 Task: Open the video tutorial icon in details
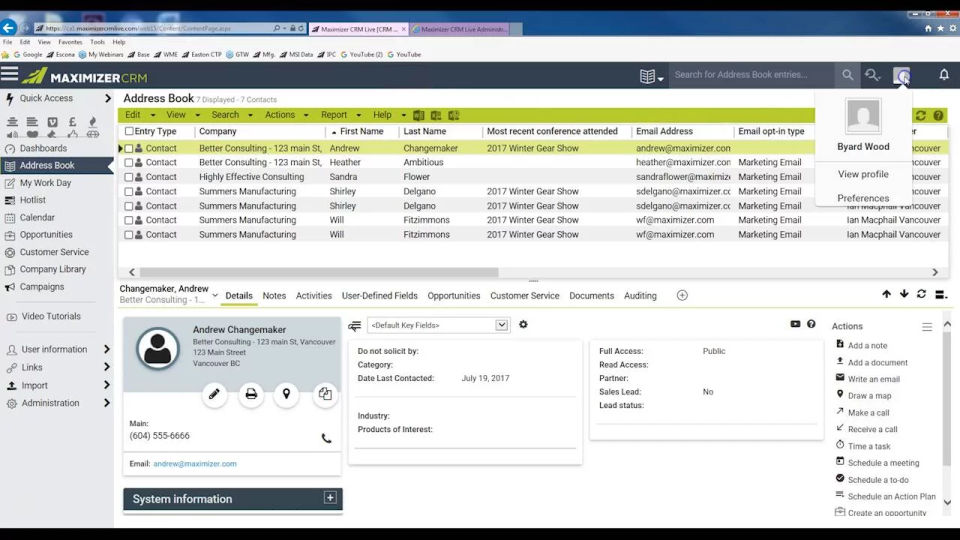tap(795, 324)
